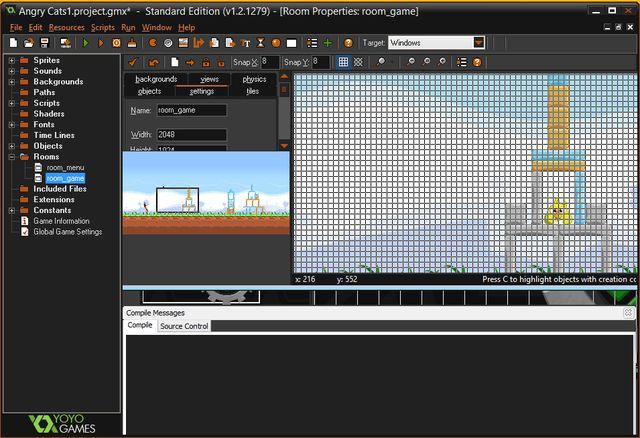
Task: Select the Compile tab
Action: pyautogui.click(x=140, y=325)
